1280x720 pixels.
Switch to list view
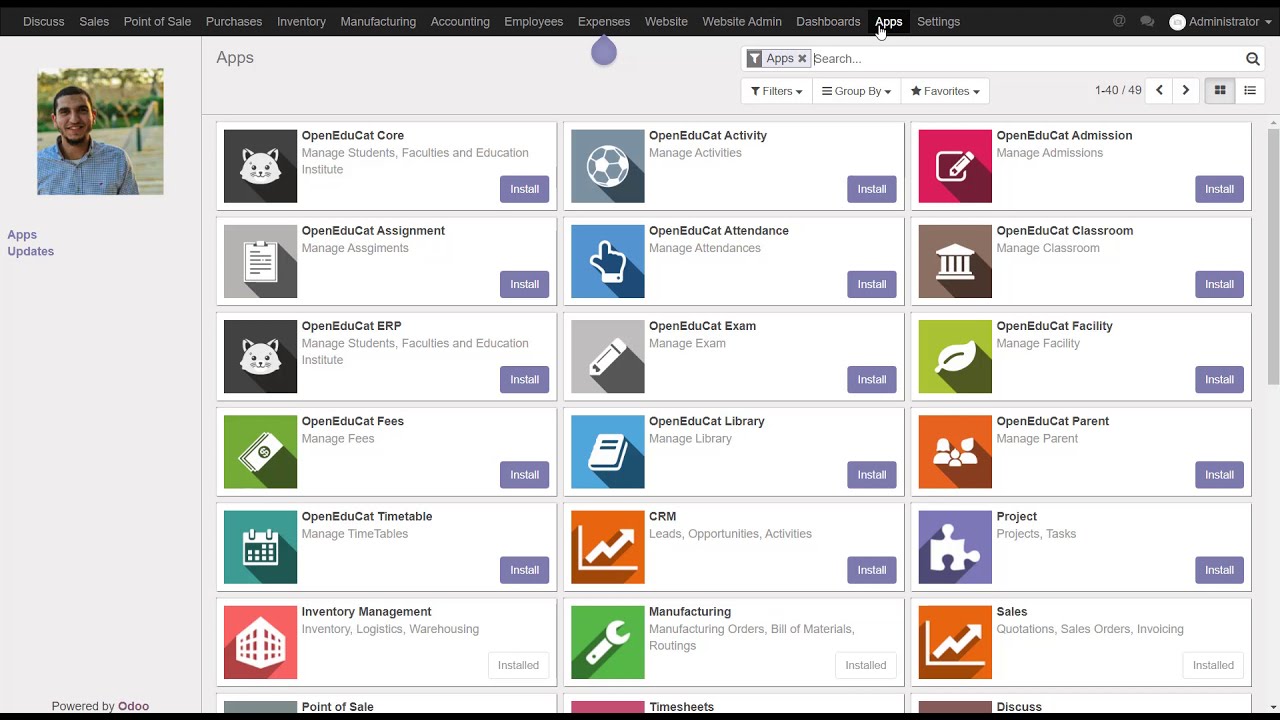(x=1250, y=91)
